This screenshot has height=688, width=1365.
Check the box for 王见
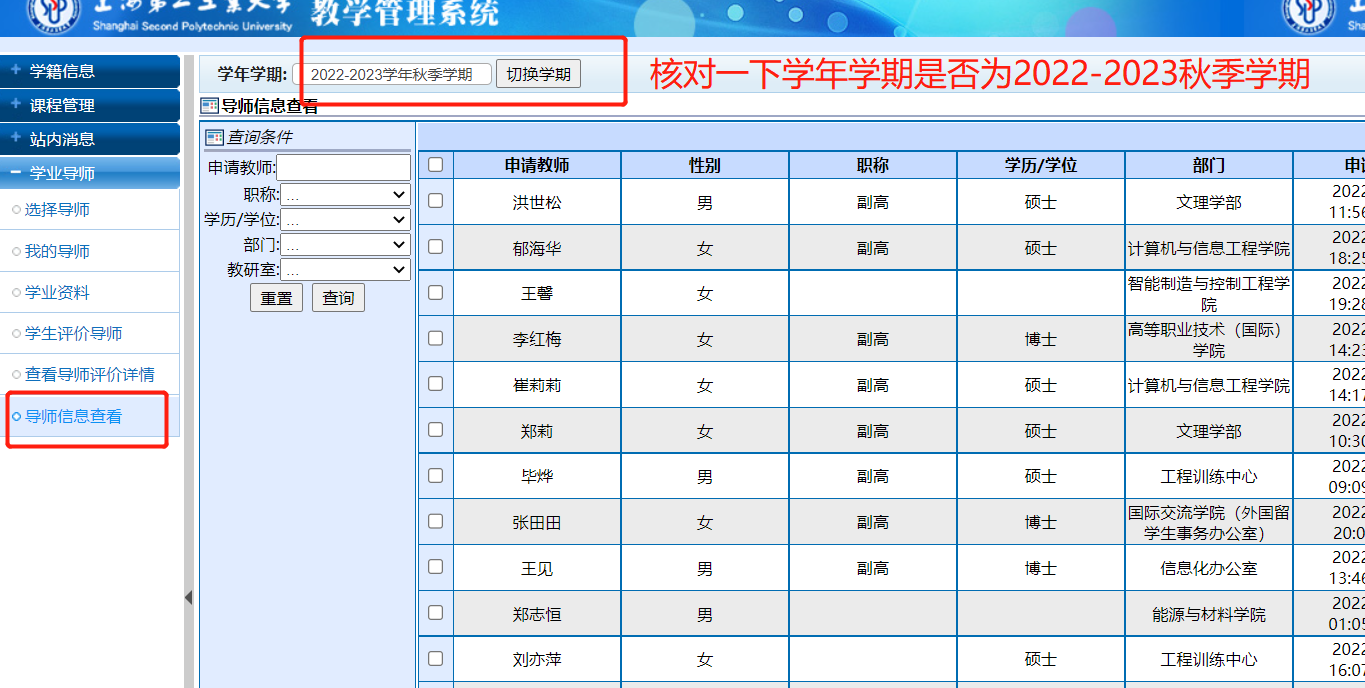coord(435,567)
